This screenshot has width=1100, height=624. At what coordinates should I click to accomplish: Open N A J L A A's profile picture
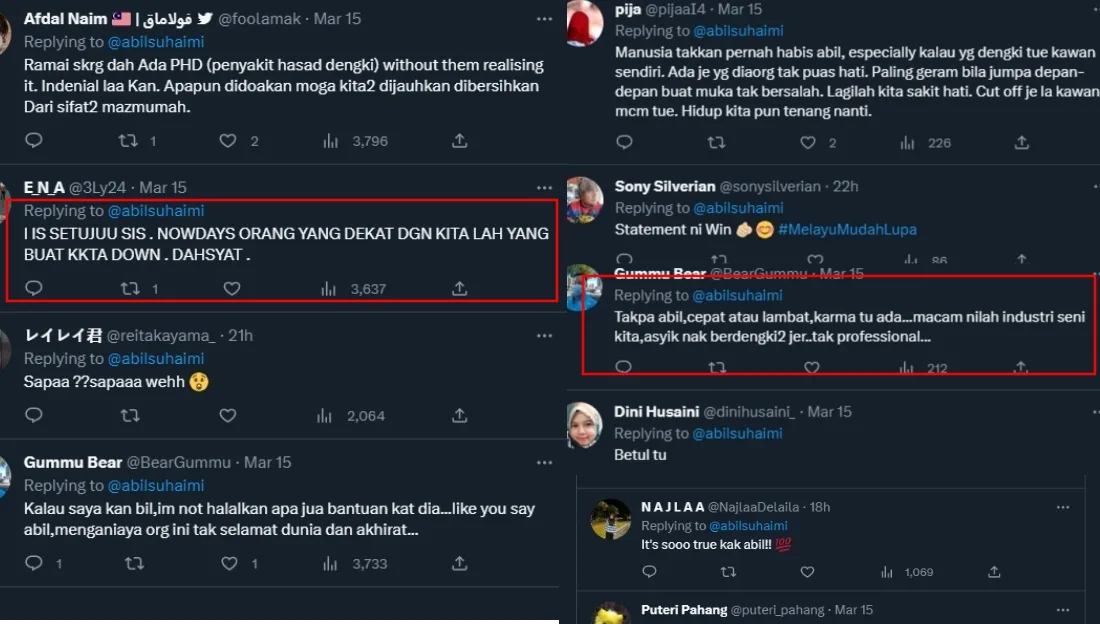pos(611,519)
